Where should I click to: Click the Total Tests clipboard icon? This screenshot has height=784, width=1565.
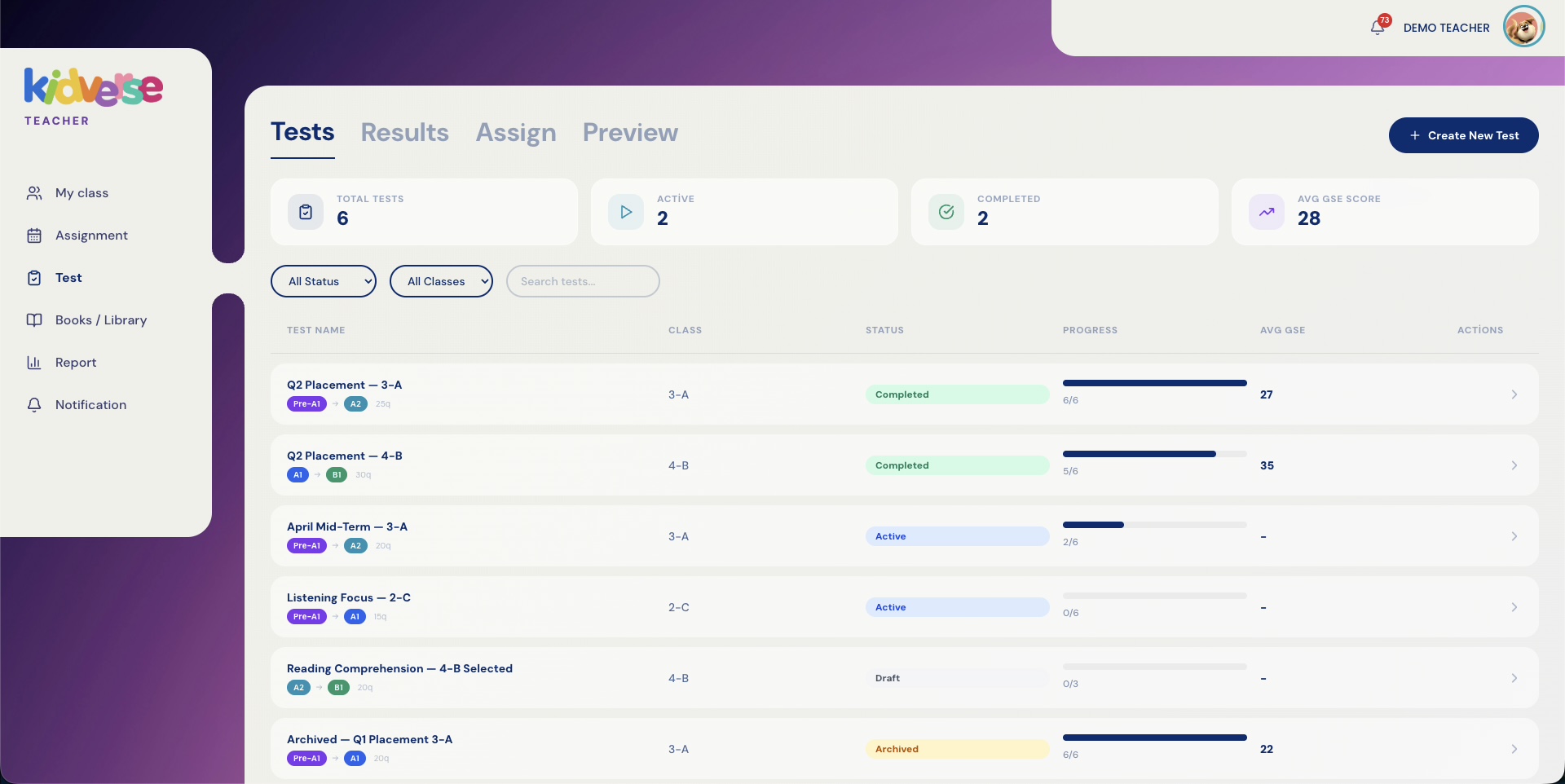(x=306, y=213)
